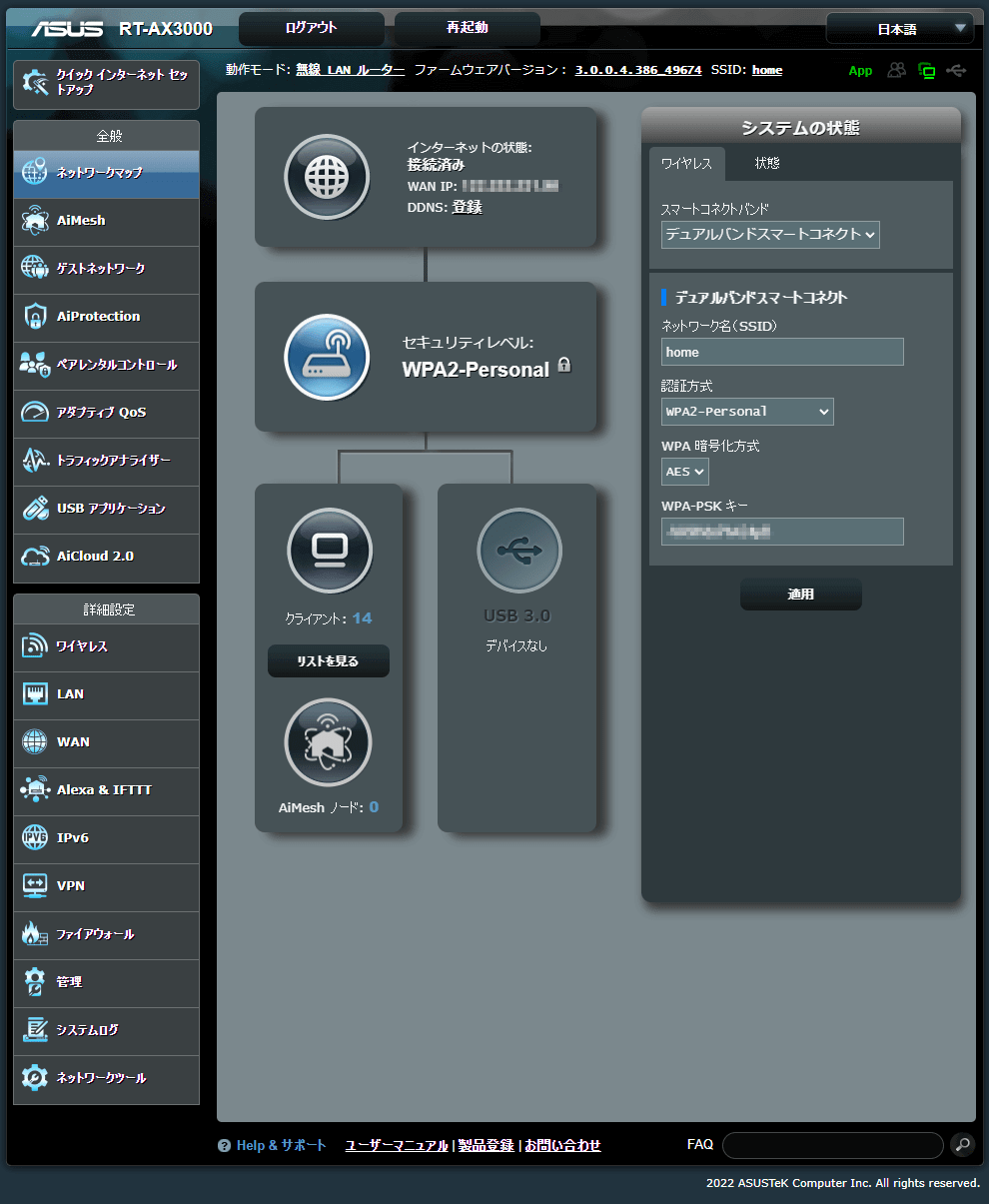
Task: Open the AES encryption dropdown
Action: (684, 472)
